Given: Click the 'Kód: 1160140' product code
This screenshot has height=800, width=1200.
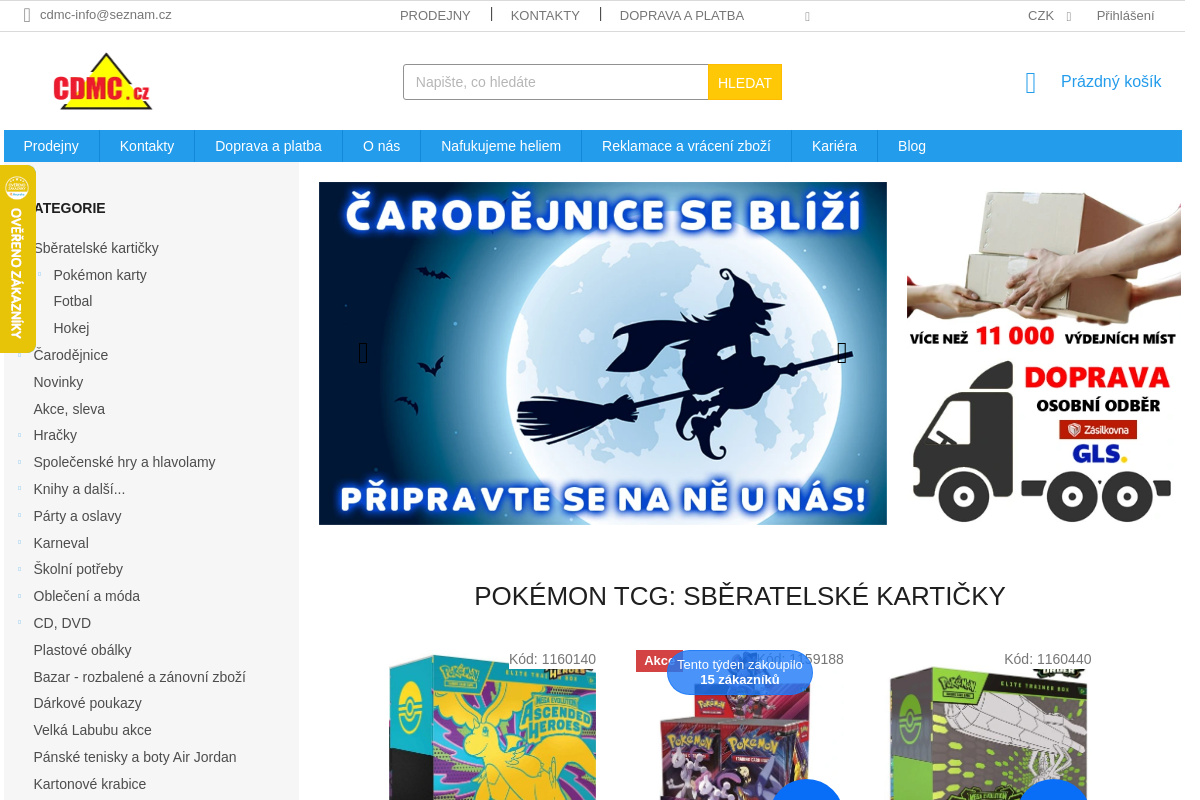Looking at the screenshot, I should click(552, 659).
